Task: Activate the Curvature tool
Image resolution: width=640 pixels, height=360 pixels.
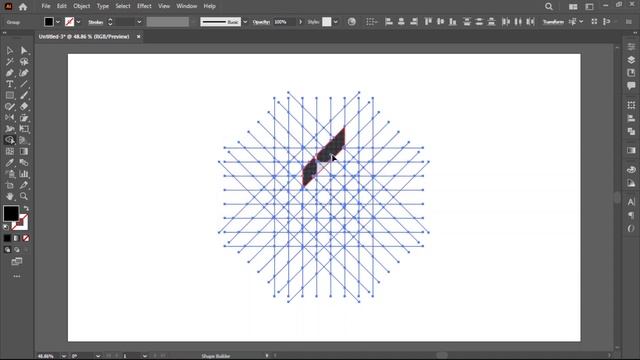Action: [x=24, y=73]
